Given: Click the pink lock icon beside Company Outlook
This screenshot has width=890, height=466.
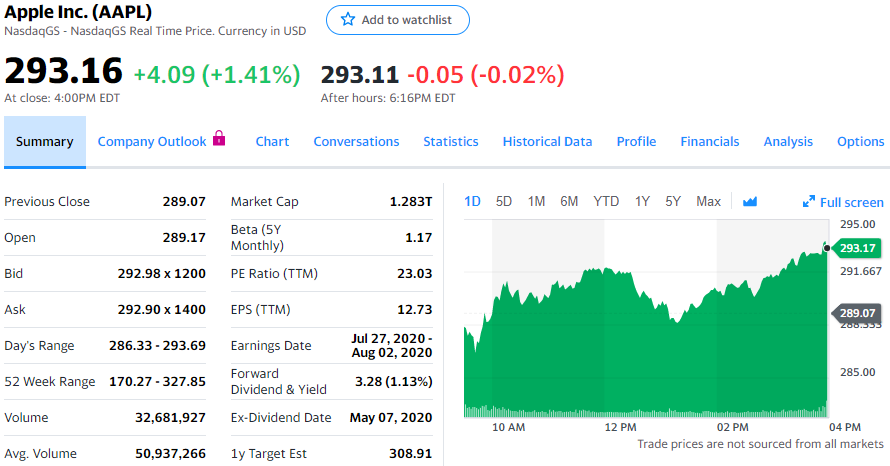Looking at the screenshot, I should click(219, 138).
